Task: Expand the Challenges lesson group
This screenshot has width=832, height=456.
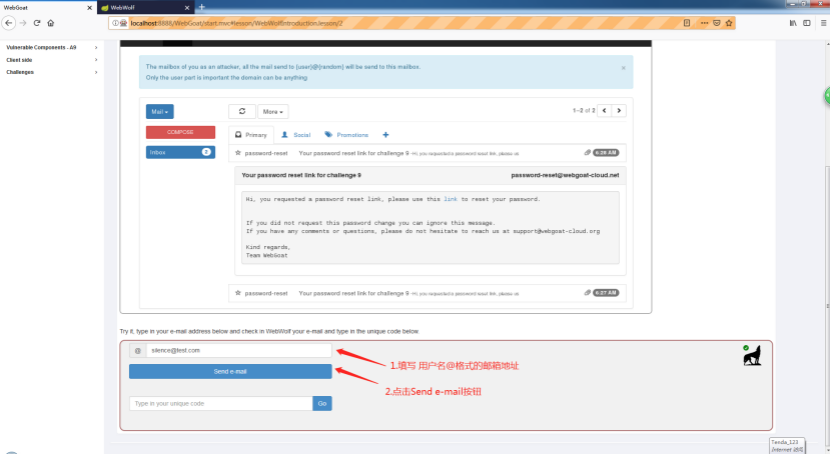Action: point(51,72)
